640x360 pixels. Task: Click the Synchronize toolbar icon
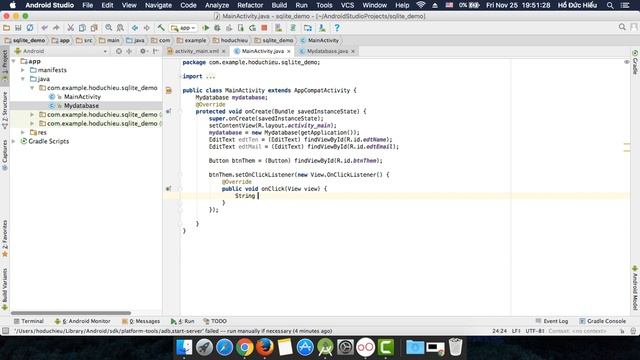30,28
